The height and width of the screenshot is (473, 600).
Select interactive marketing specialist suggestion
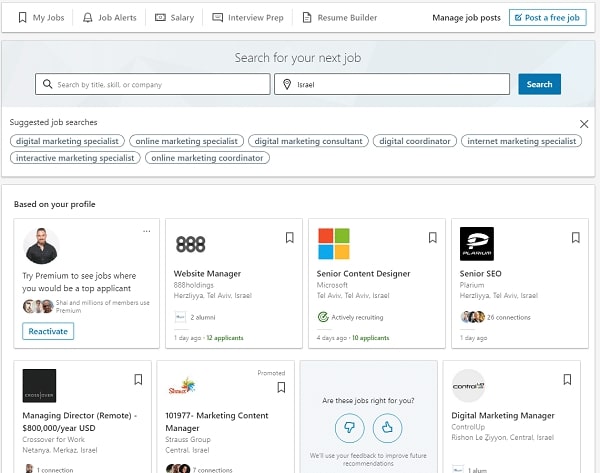point(75,158)
